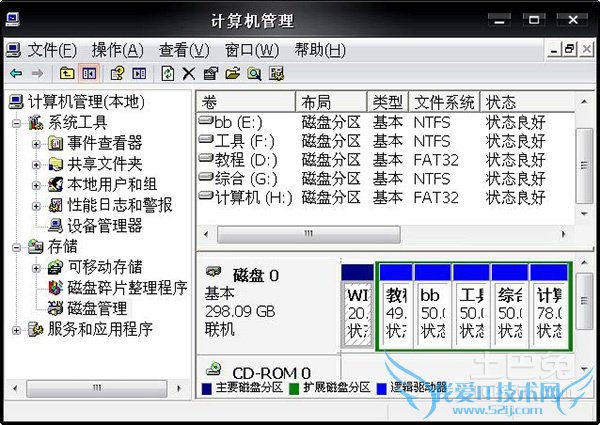
Task: Collapse the 系统工具 tree node
Action: (16, 123)
